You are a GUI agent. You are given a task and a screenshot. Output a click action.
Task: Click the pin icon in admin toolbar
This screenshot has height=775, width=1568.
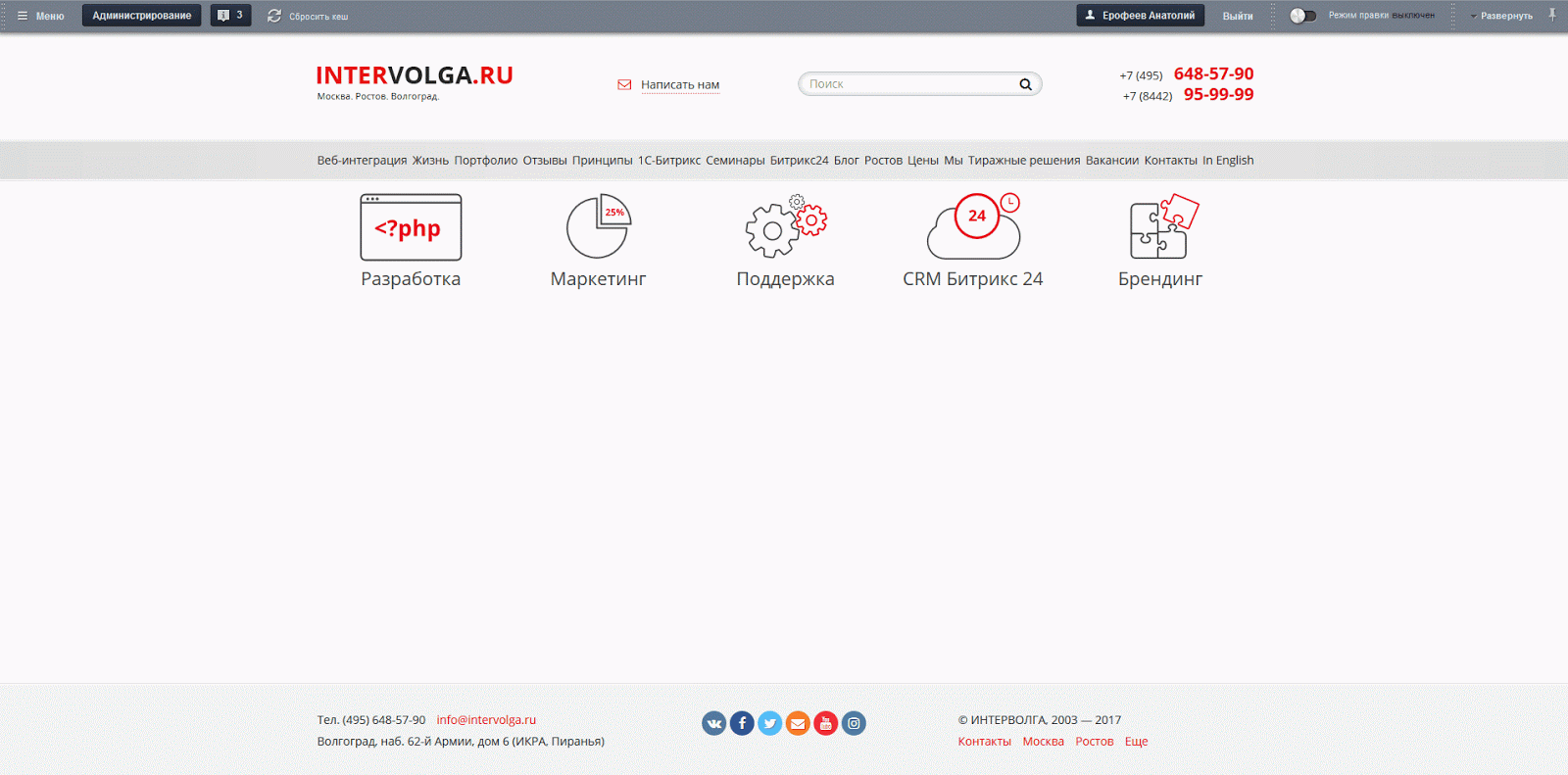coord(1551,15)
